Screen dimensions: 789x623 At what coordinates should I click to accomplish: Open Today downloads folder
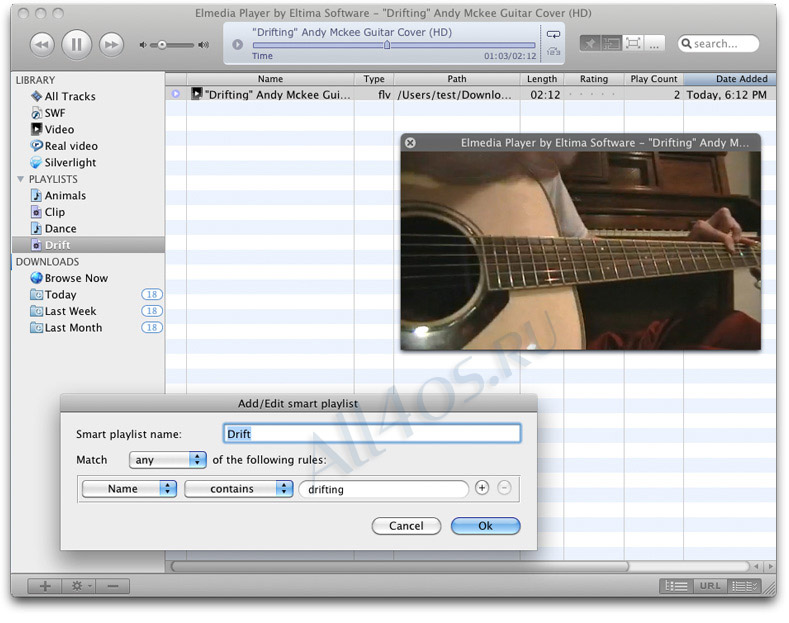tap(60, 294)
